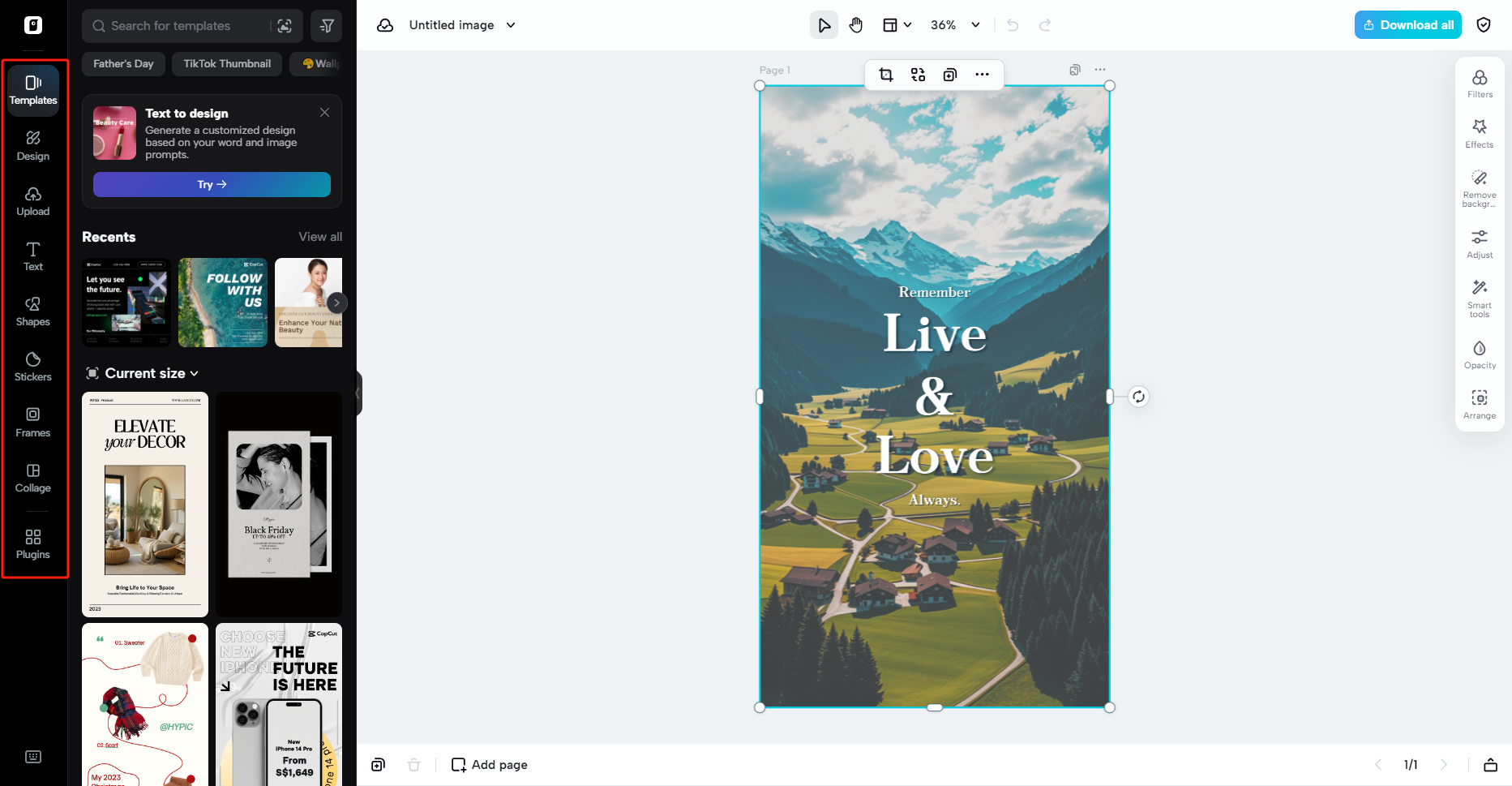
Task: Open the Templates panel
Action: (x=33, y=89)
